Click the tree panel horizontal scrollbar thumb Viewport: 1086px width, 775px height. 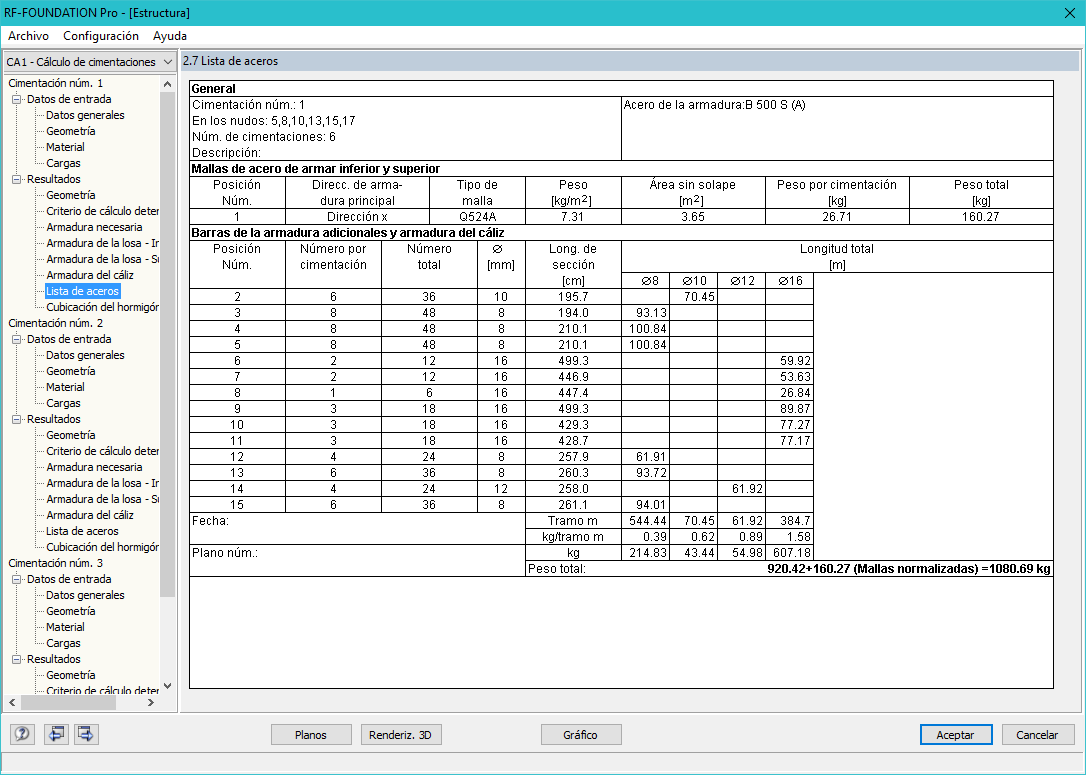tap(68, 702)
